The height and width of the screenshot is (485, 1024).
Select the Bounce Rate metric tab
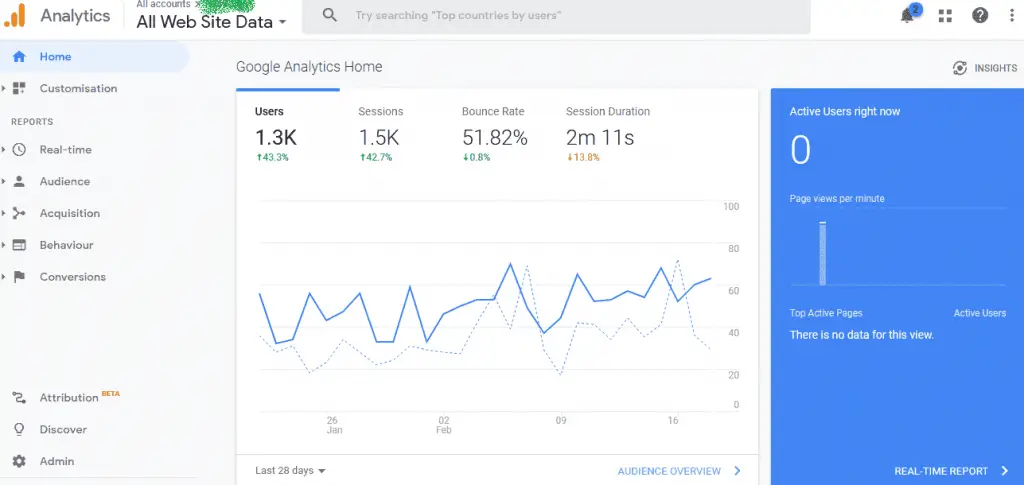coord(494,134)
